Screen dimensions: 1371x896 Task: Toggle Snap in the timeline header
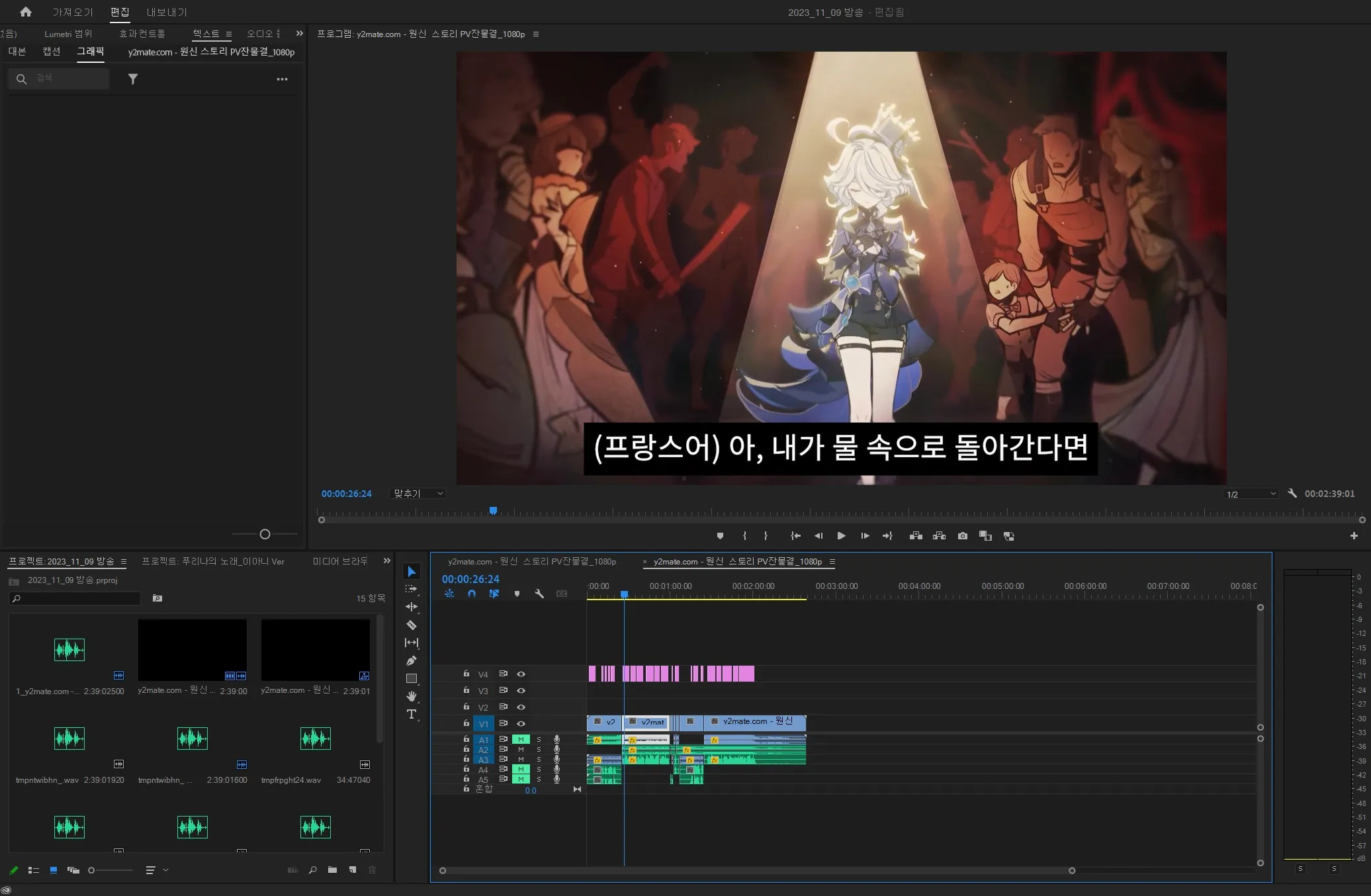[471, 594]
